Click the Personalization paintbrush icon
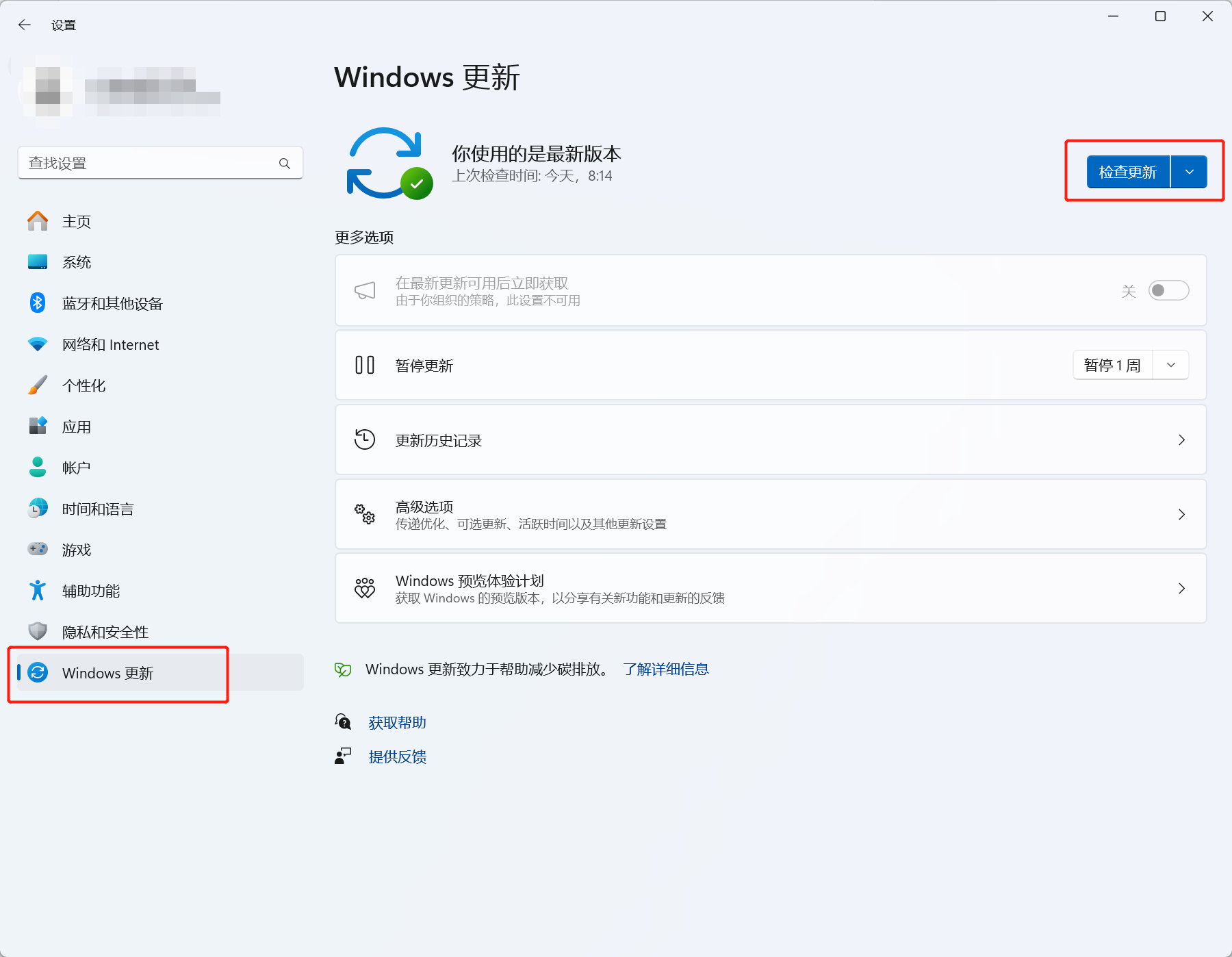The height and width of the screenshot is (957, 1232). pos(38,385)
